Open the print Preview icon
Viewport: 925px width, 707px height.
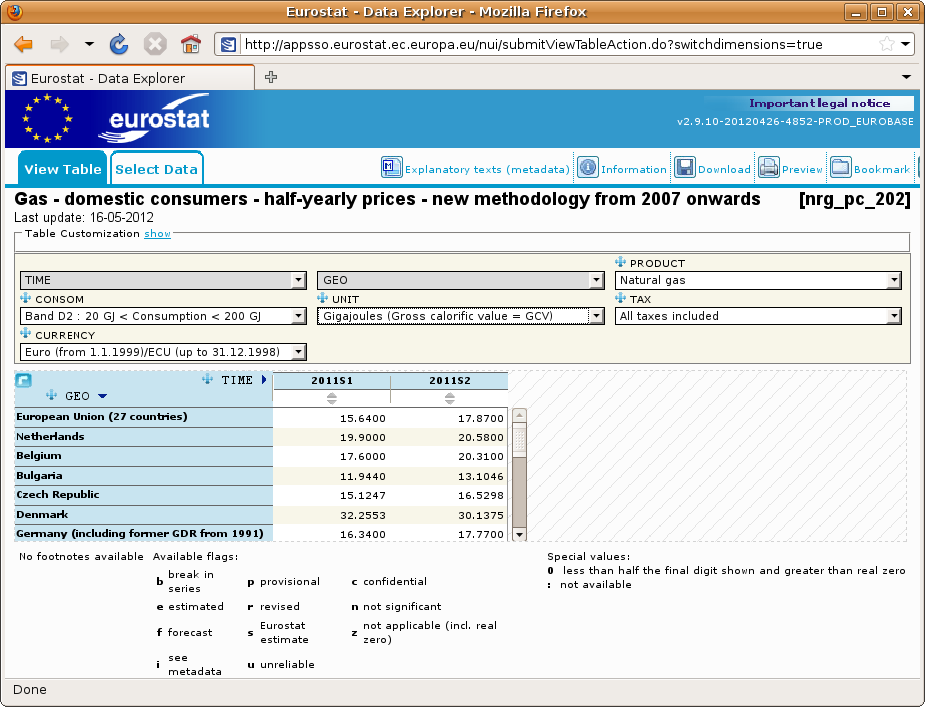coord(769,168)
